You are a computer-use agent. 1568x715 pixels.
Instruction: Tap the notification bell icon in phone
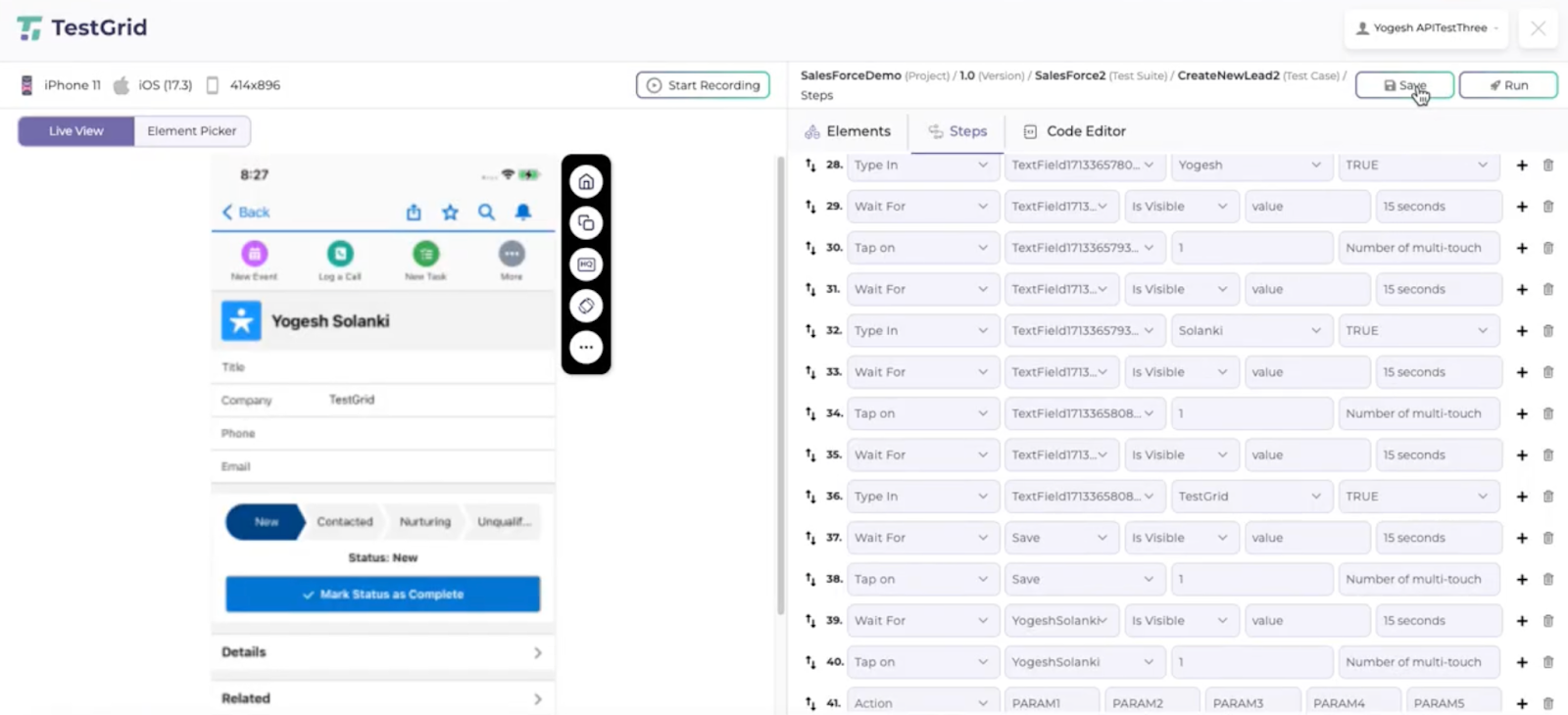click(523, 212)
